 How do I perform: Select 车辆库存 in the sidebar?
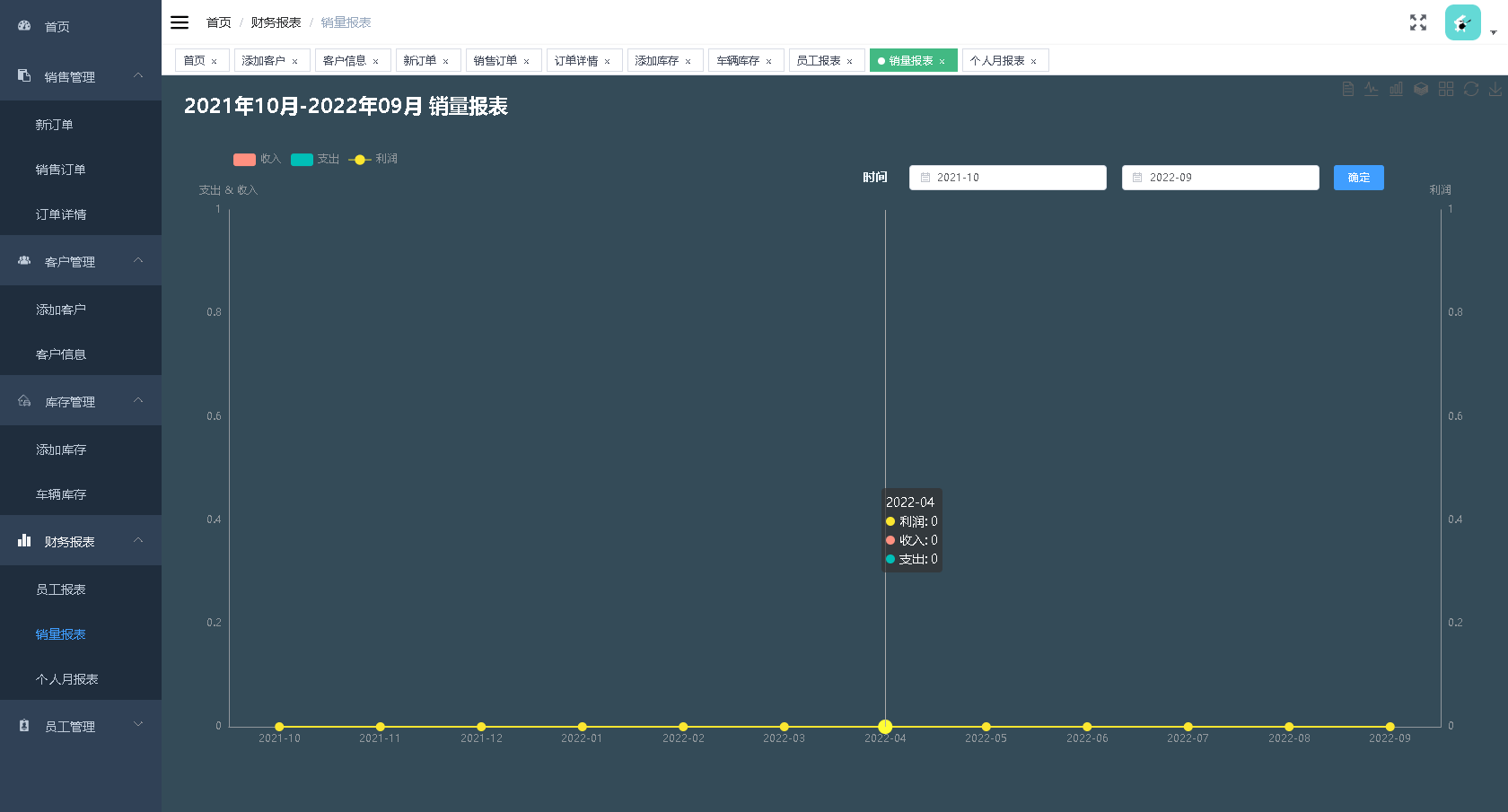coord(61,494)
